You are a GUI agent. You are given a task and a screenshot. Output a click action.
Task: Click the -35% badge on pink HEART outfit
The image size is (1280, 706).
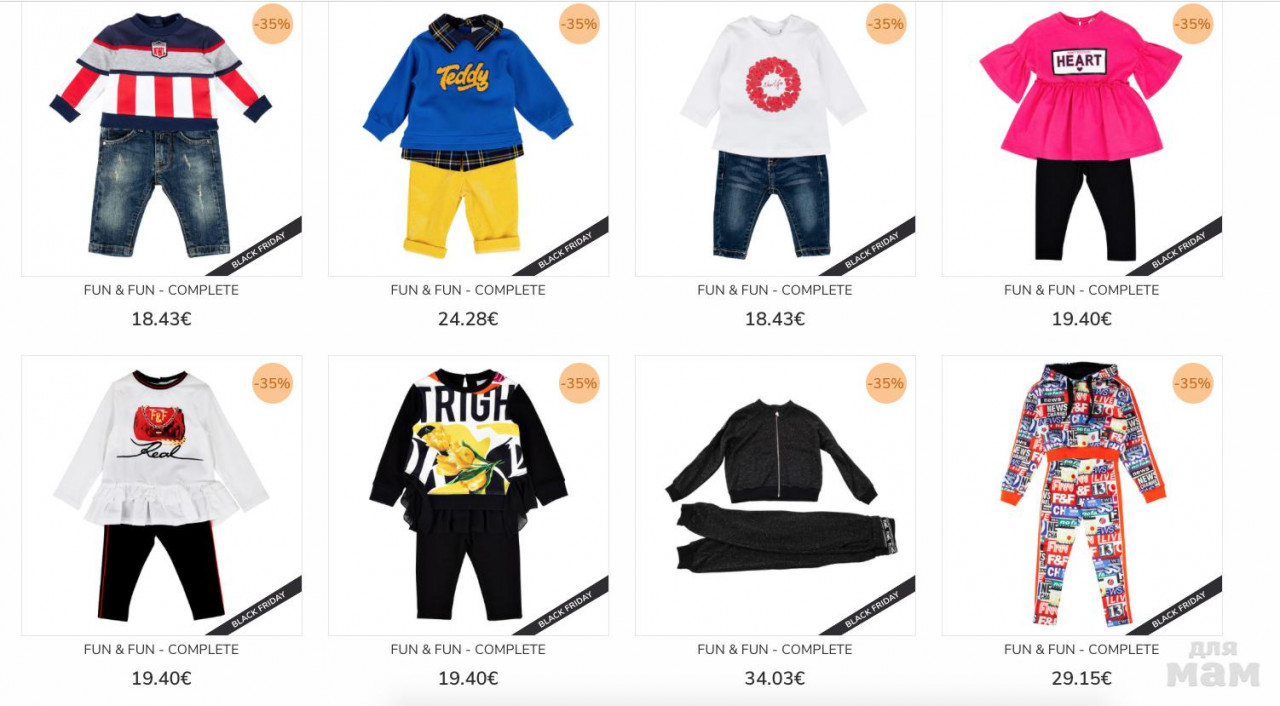pos(1192,24)
